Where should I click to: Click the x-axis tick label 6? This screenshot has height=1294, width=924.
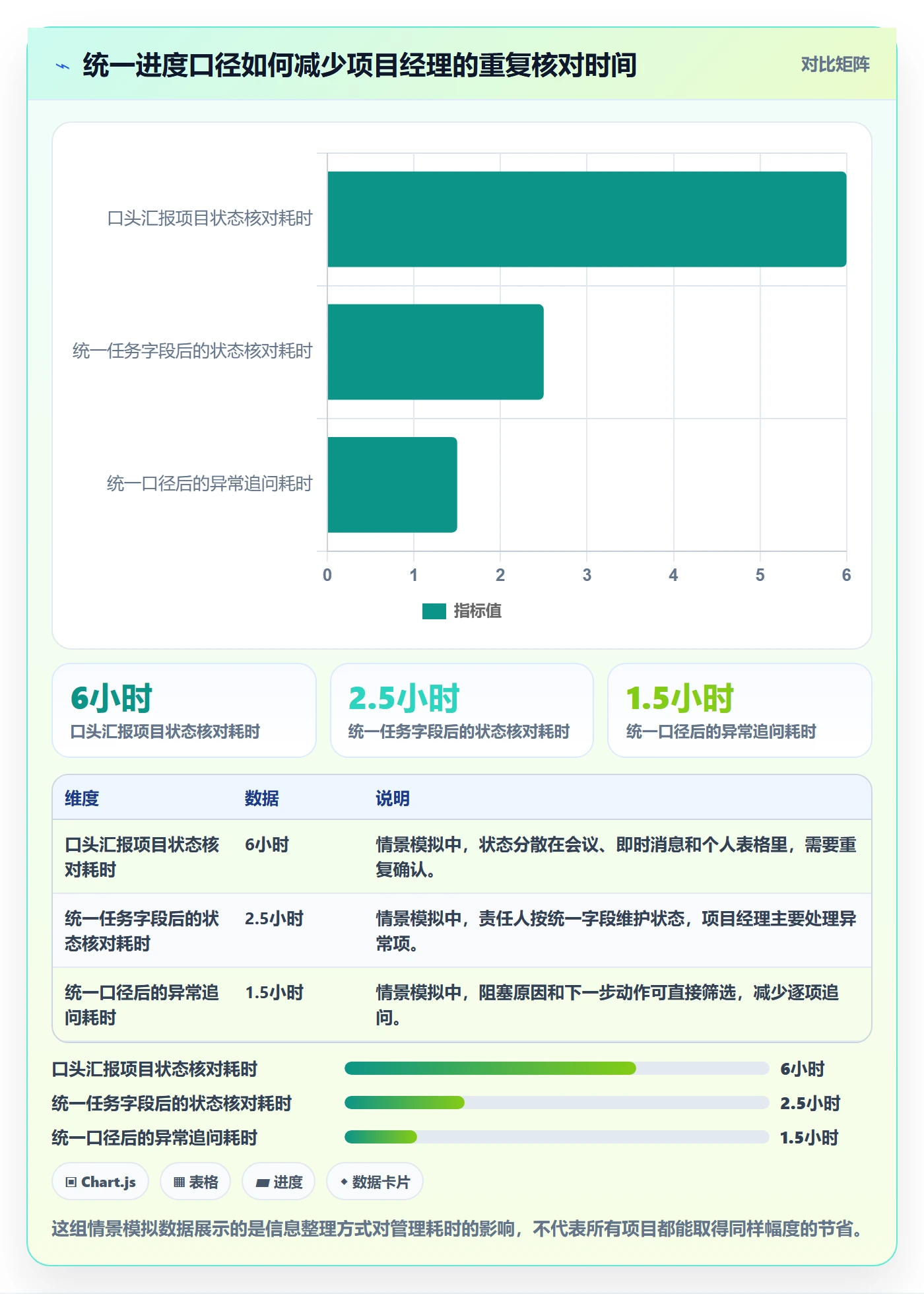tap(846, 575)
